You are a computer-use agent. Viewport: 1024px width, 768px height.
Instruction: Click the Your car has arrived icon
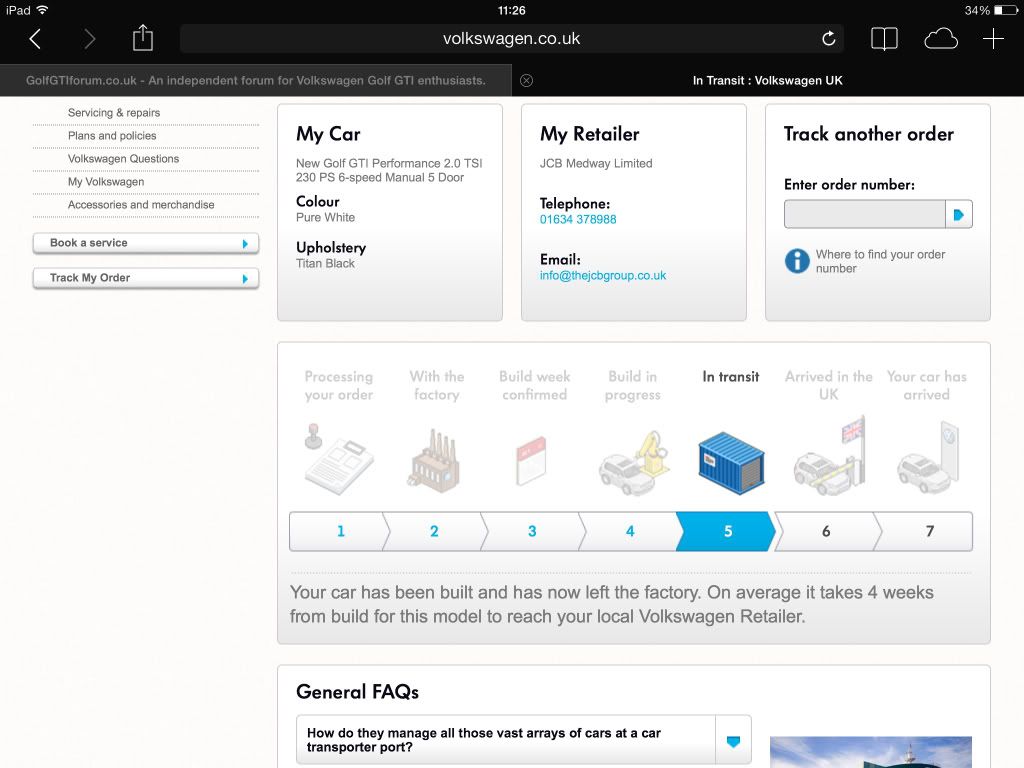pyautogui.click(x=927, y=457)
